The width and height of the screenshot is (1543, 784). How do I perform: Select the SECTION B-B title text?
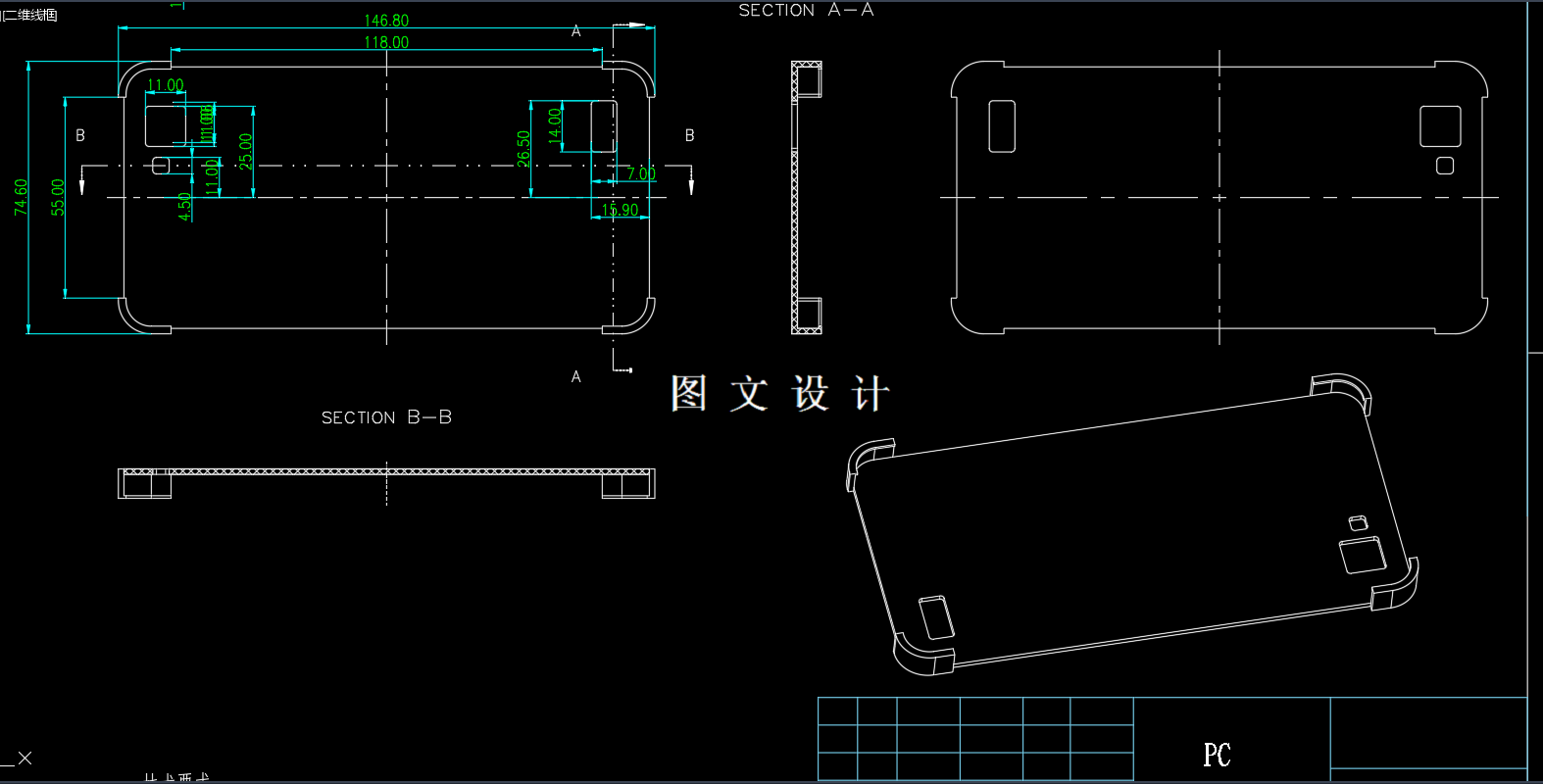tap(386, 417)
